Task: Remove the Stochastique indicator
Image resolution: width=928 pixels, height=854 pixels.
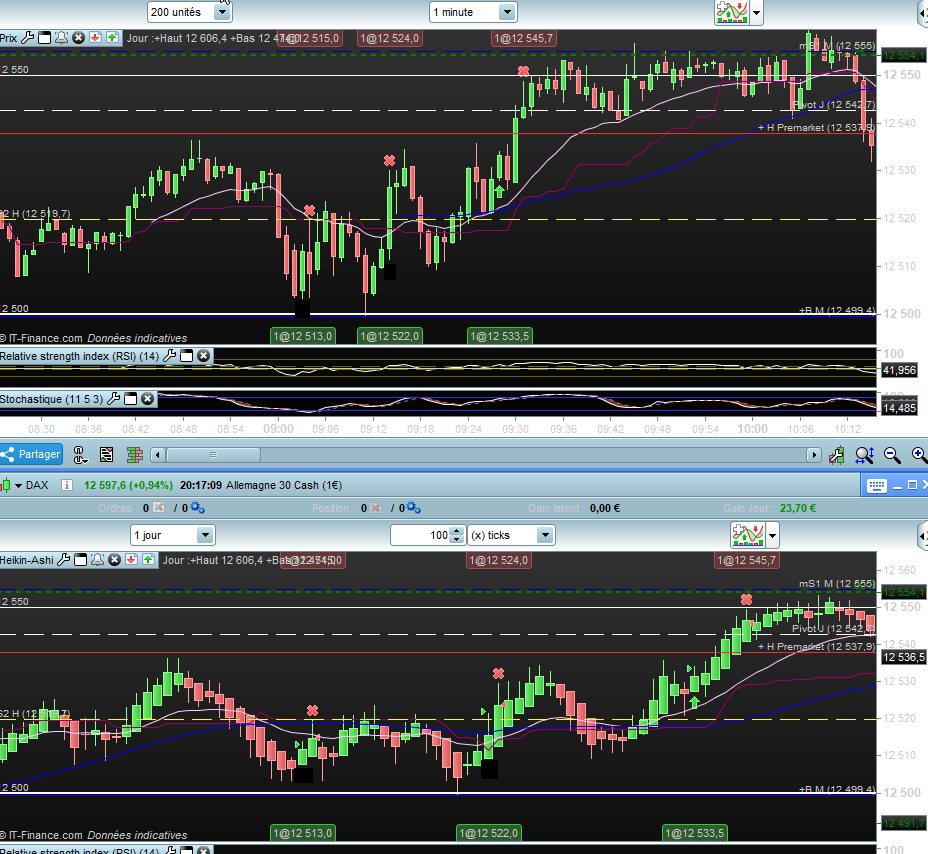Action: tap(147, 399)
